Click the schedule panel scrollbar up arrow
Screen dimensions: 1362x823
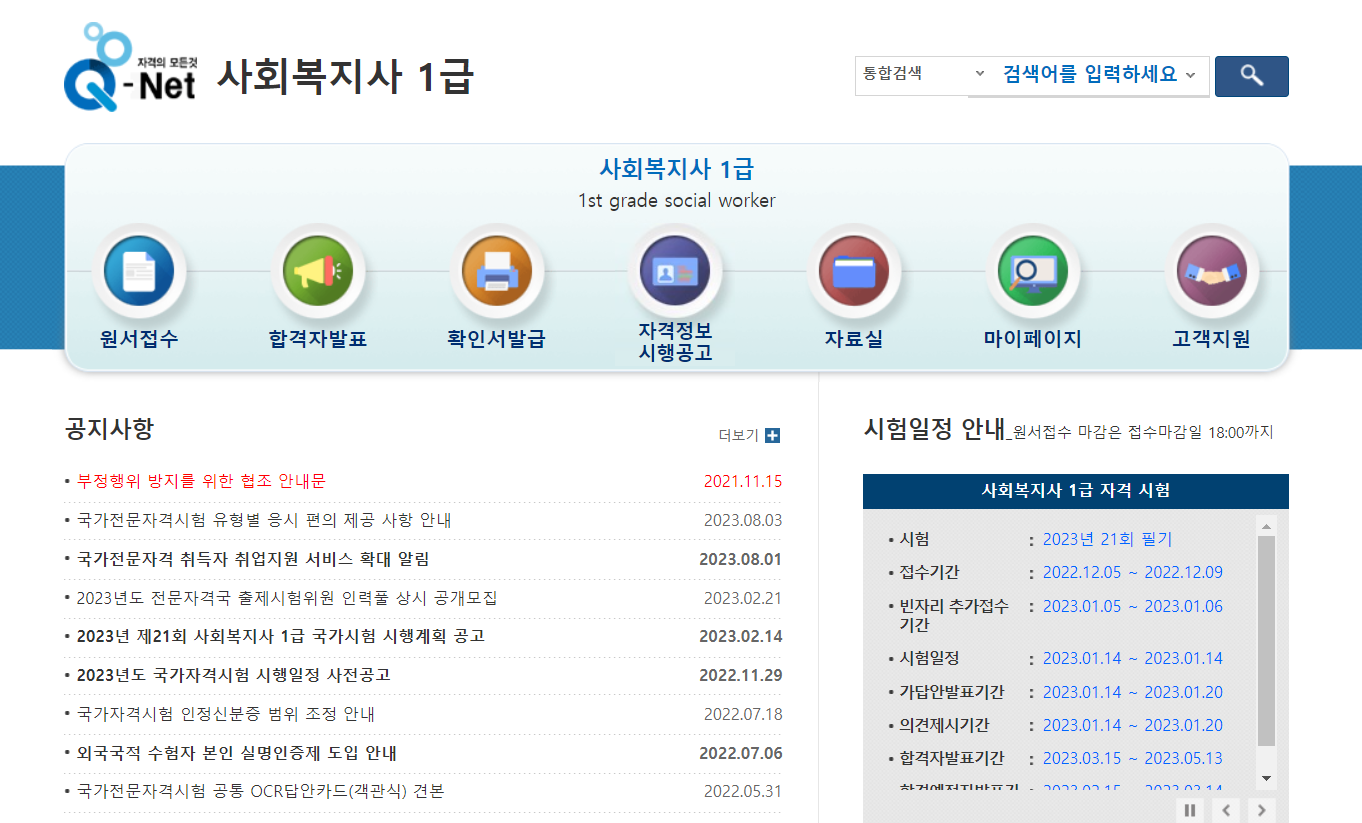pos(1266,526)
